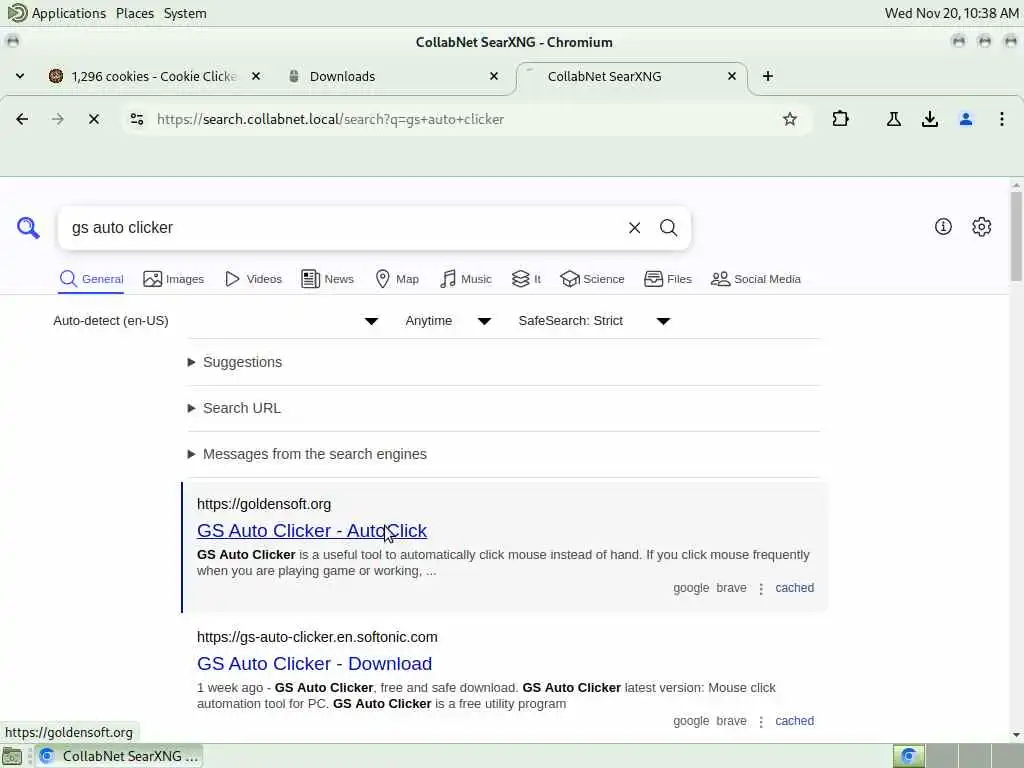Viewport: 1024px width, 768px height.
Task: Select the General search category
Action: coord(91,279)
